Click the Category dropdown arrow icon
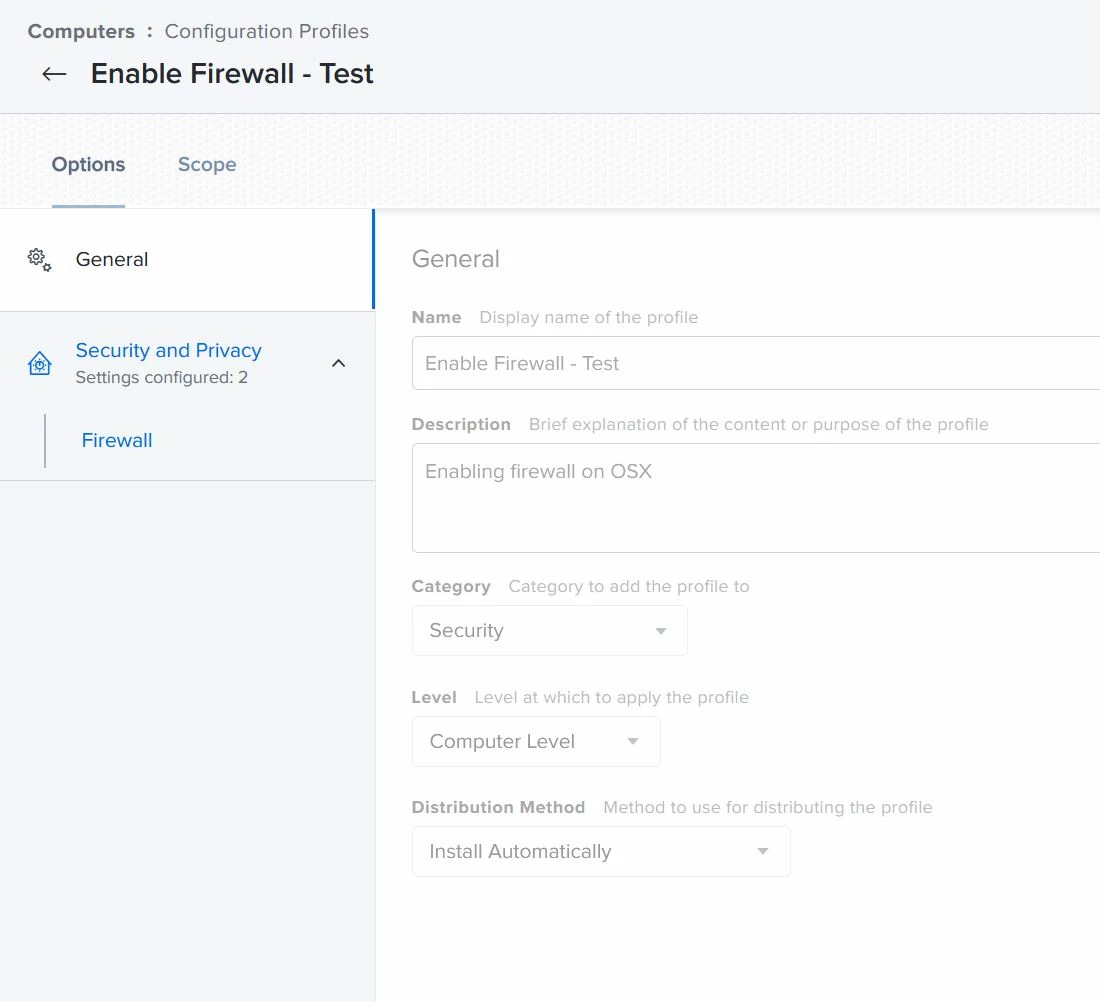This screenshot has width=1100, height=1002. [661, 631]
